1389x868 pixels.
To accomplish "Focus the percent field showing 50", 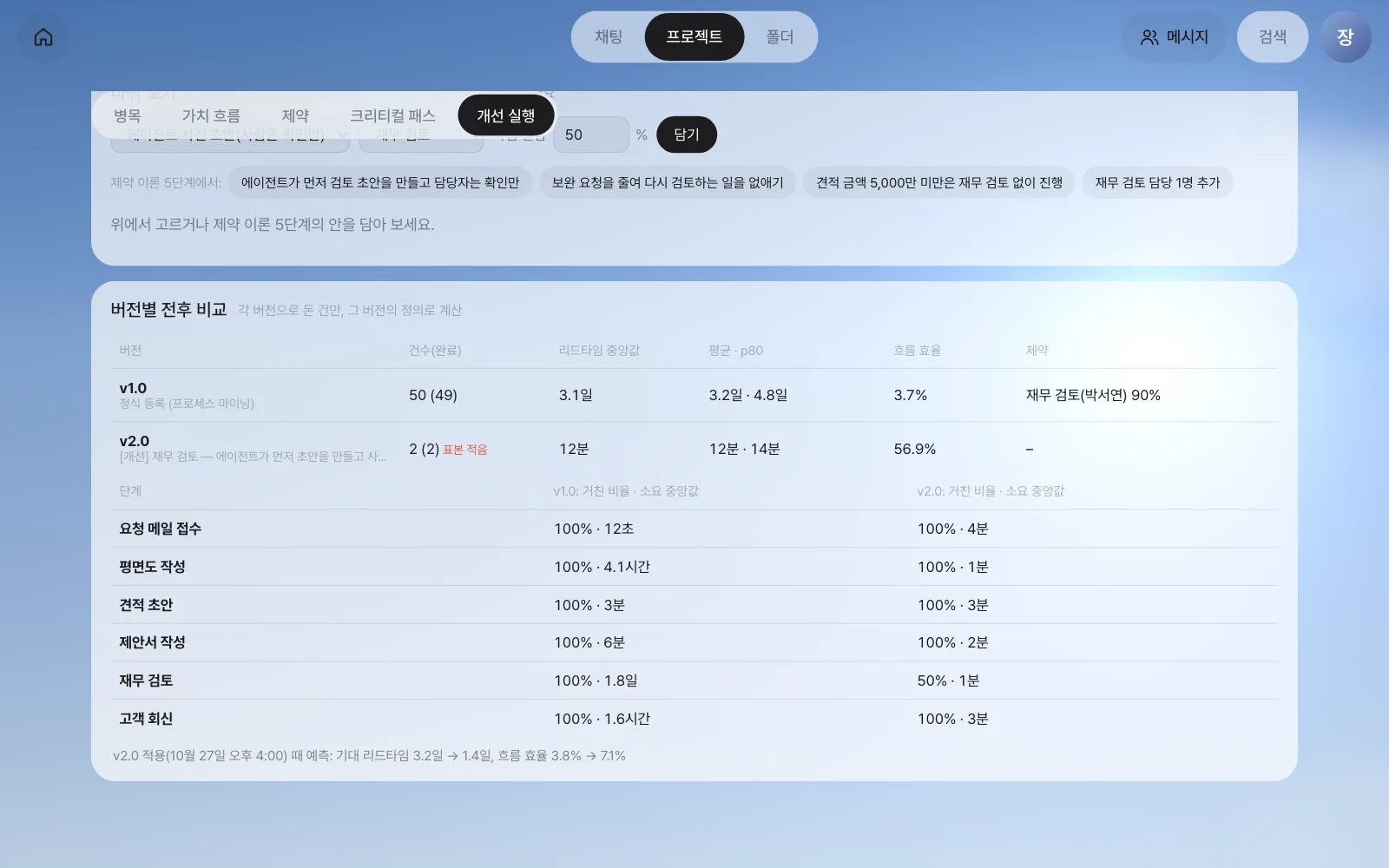I will click(x=590, y=135).
